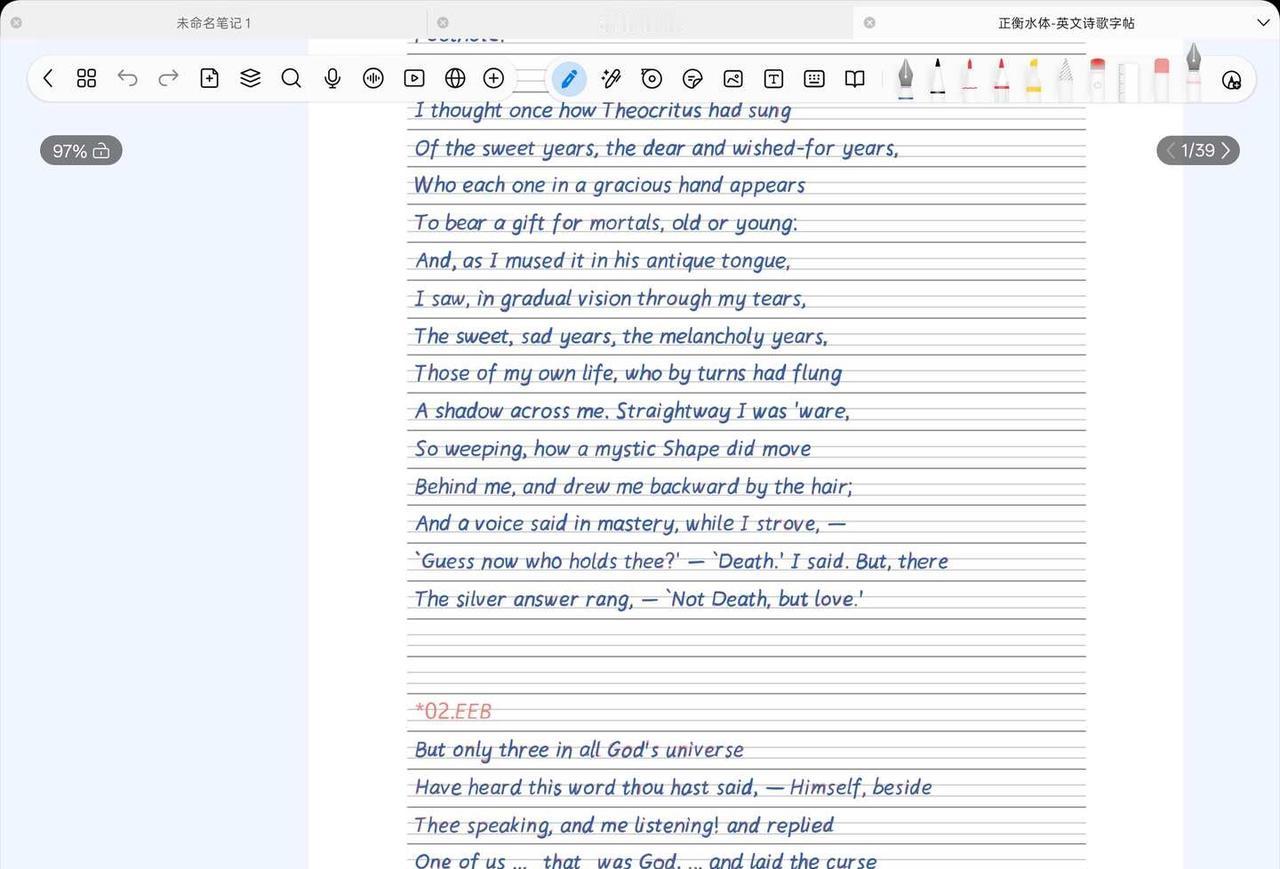Open the shapes and text add icon

1232,79
